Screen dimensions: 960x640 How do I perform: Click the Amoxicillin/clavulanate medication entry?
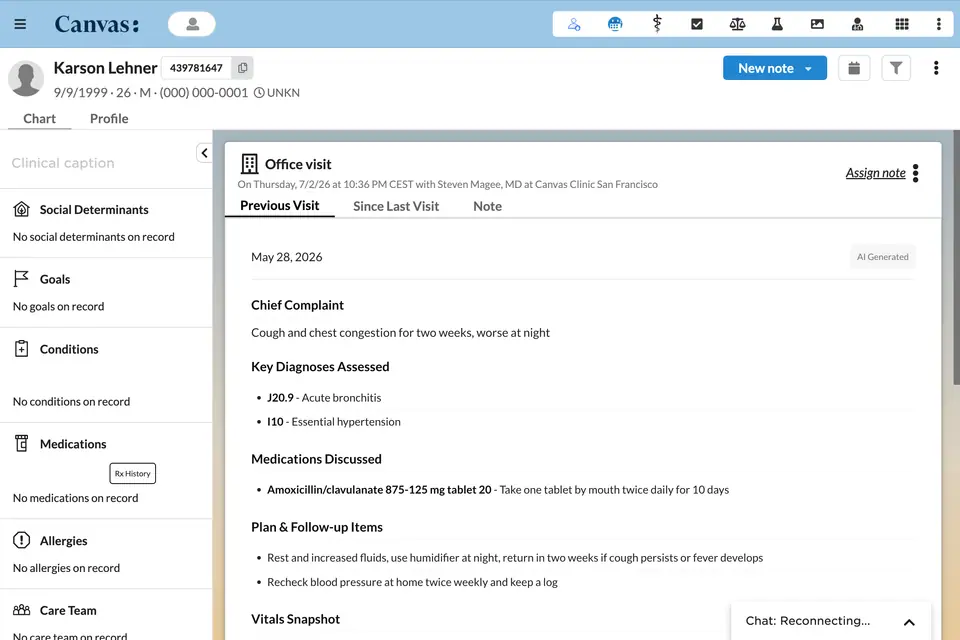[x=498, y=490]
